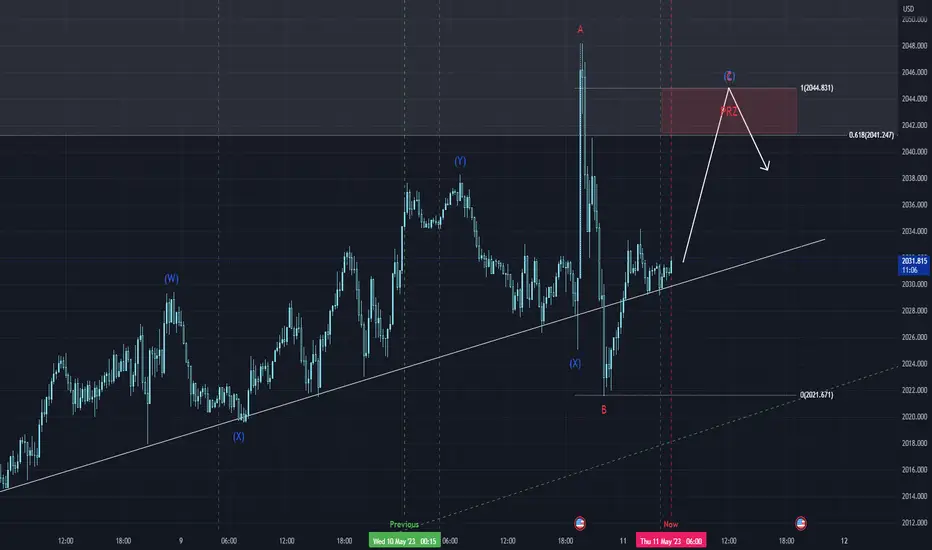
Task: Select the red PRZ rectangle zone
Action: (x=729, y=111)
